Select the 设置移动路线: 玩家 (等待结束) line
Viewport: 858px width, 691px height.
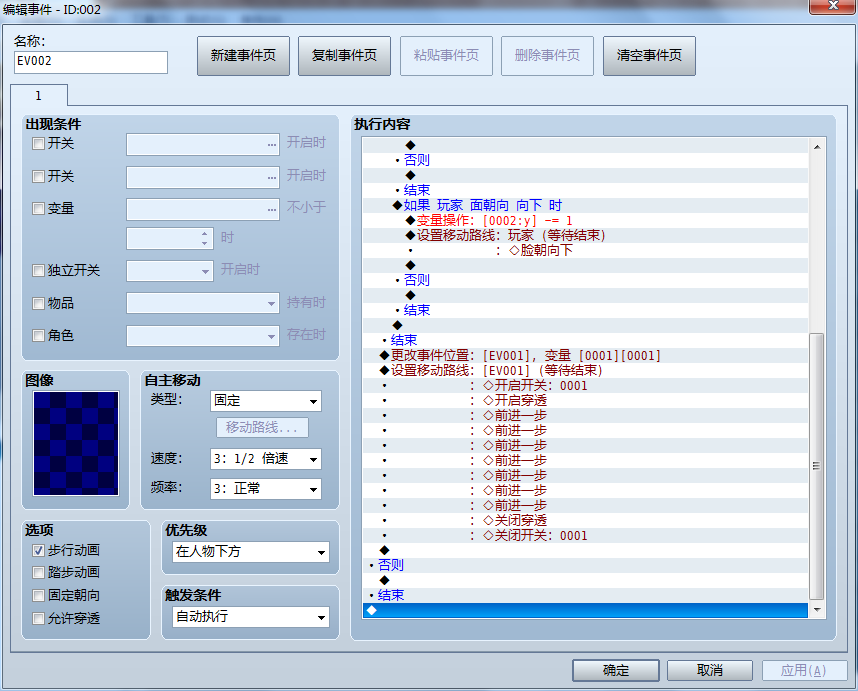click(585, 235)
